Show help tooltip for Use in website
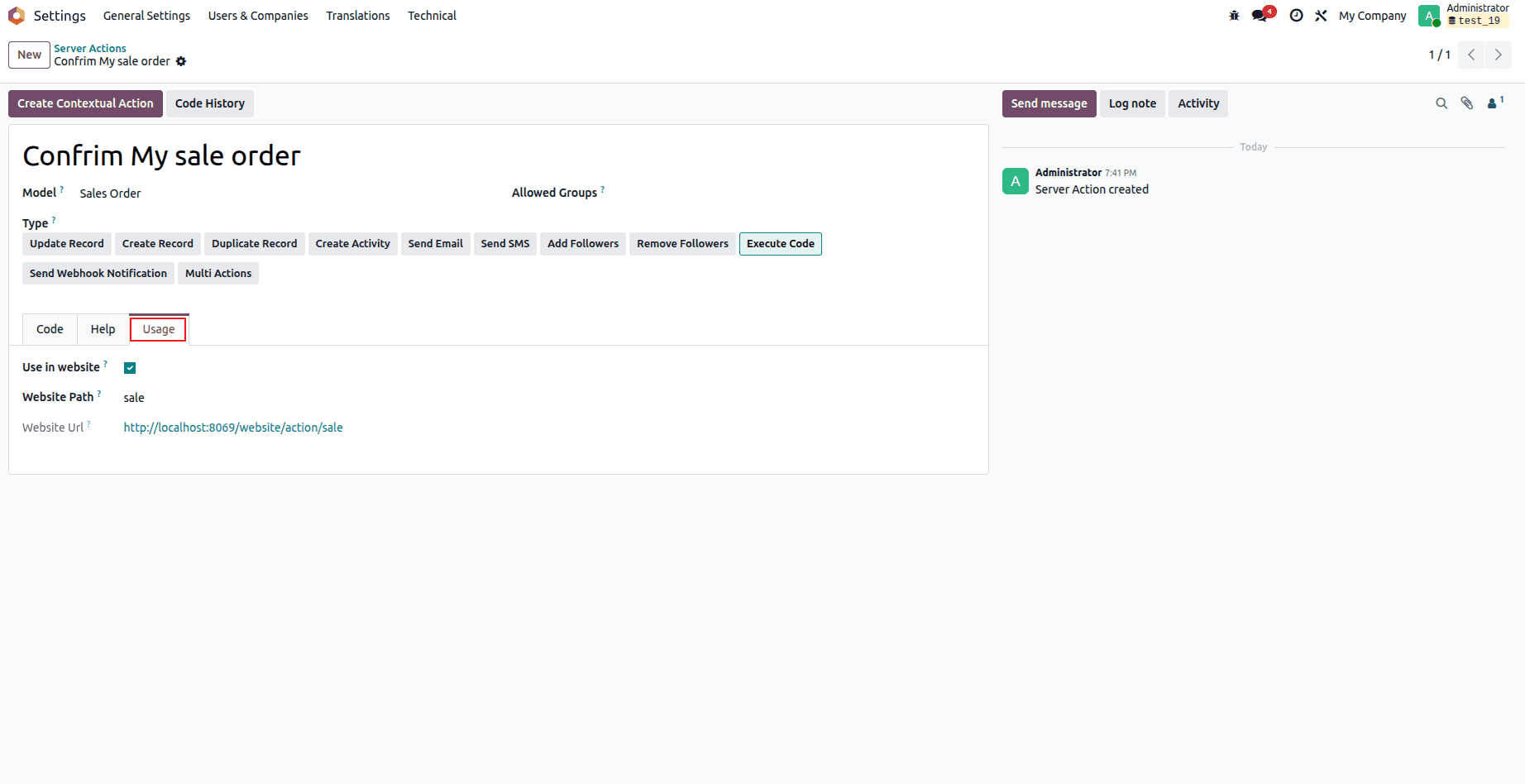Viewport: 1525px width, 784px height. [x=106, y=364]
